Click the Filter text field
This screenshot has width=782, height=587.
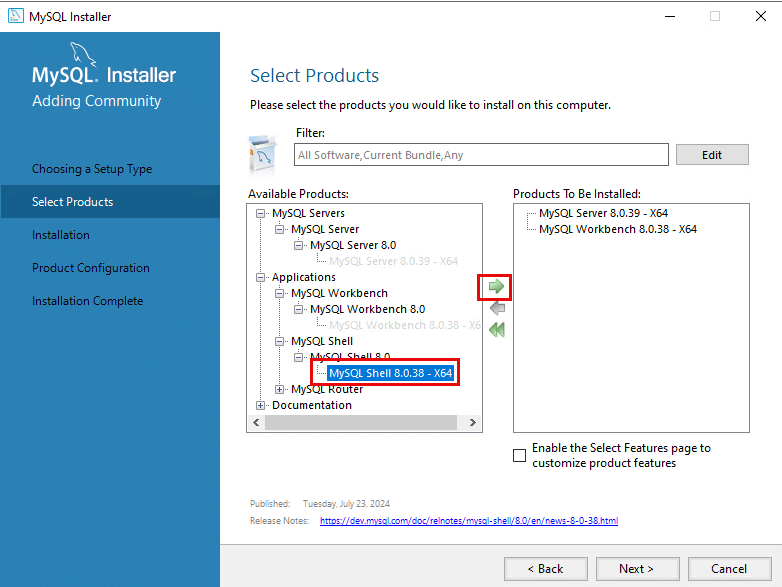(481, 155)
